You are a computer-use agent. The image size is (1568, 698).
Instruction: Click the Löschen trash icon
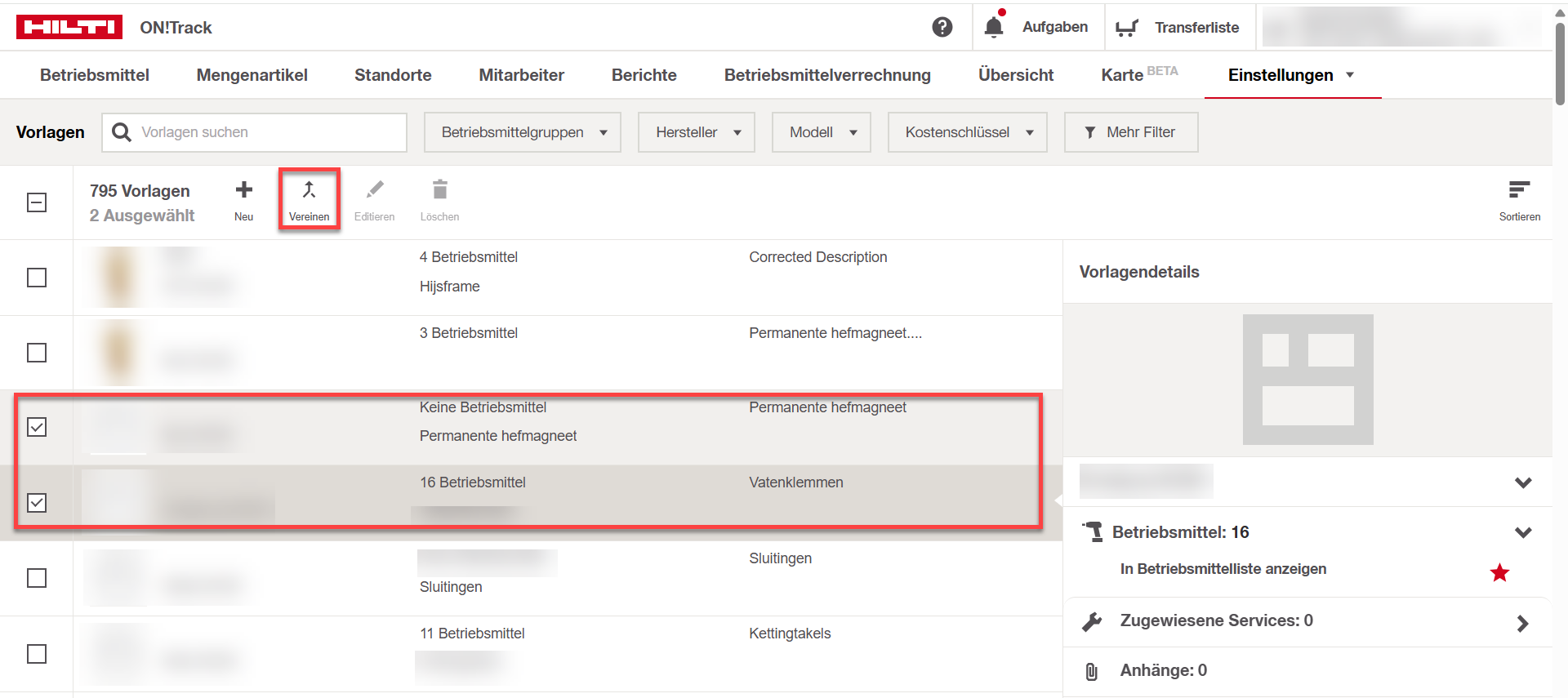pyautogui.click(x=439, y=191)
